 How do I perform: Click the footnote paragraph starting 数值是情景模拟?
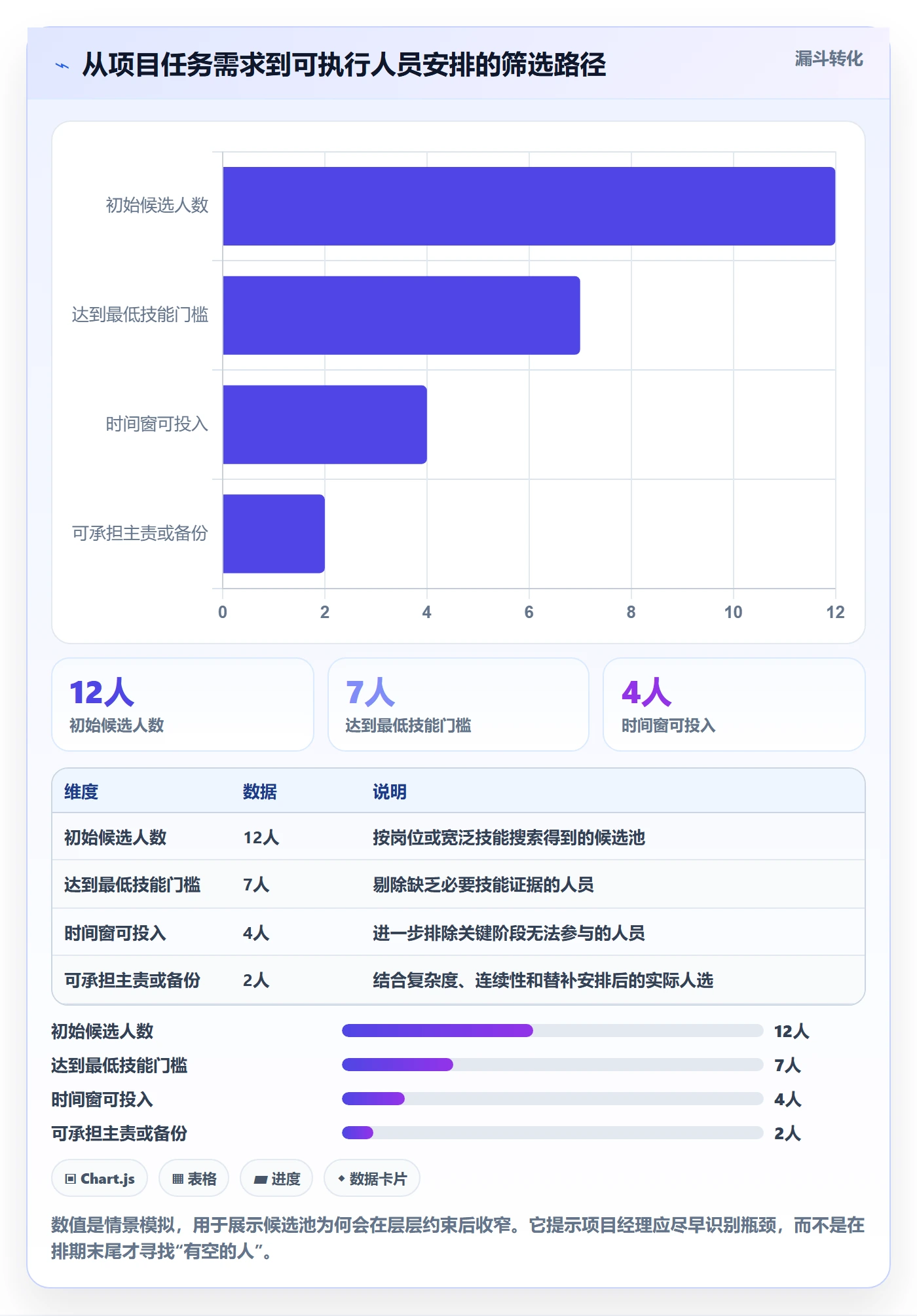(x=458, y=1238)
